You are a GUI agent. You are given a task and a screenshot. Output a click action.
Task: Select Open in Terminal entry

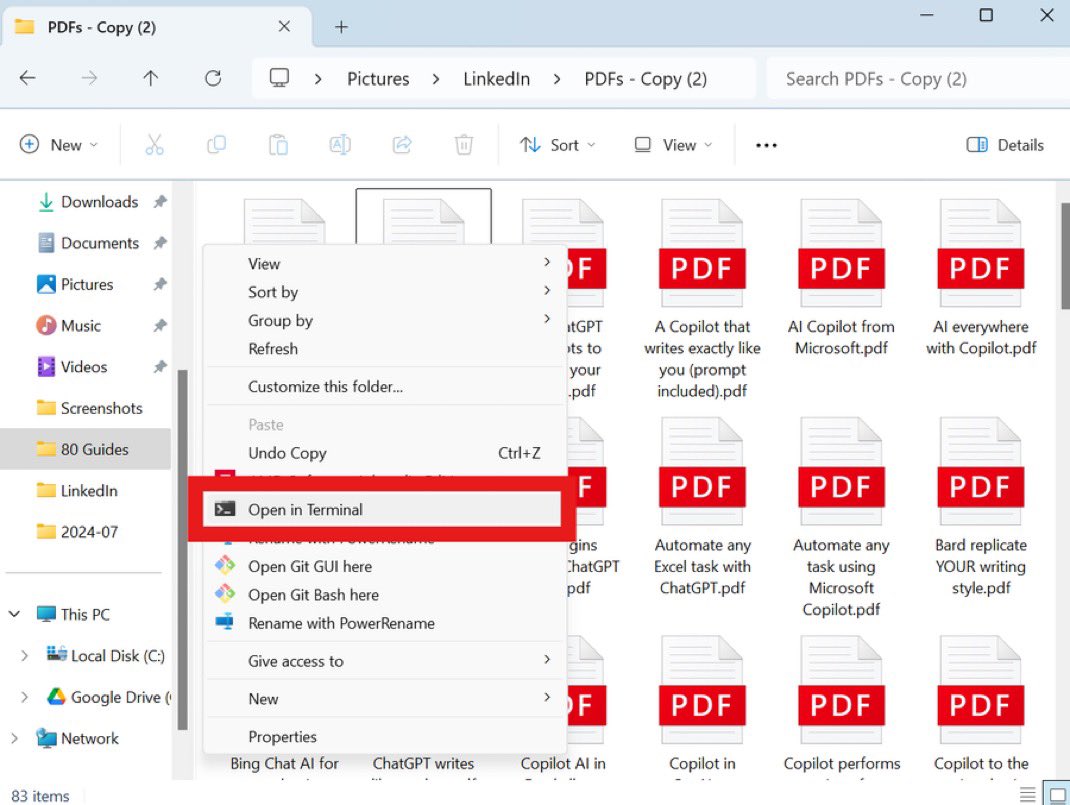(382, 510)
